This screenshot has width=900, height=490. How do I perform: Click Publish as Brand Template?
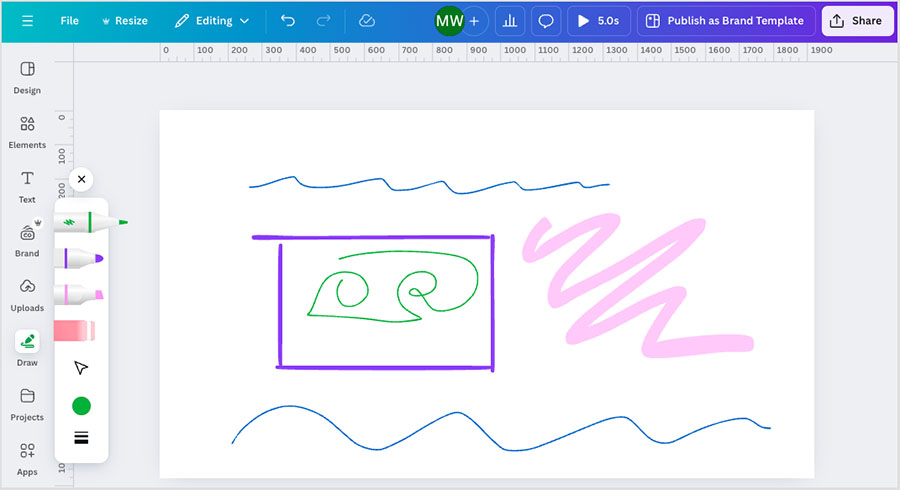click(x=726, y=21)
